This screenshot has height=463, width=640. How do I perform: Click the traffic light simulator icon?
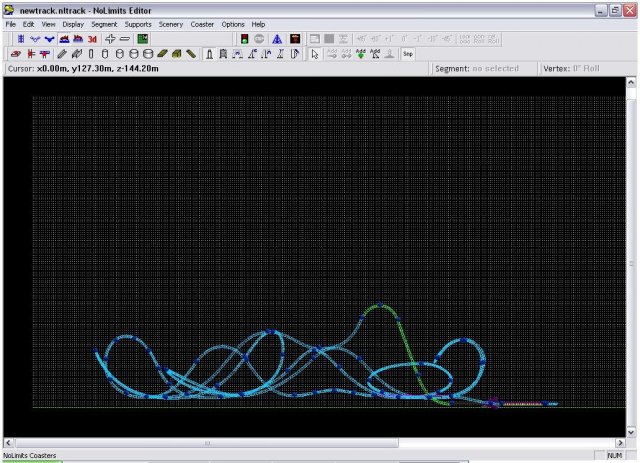coord(243,38)
